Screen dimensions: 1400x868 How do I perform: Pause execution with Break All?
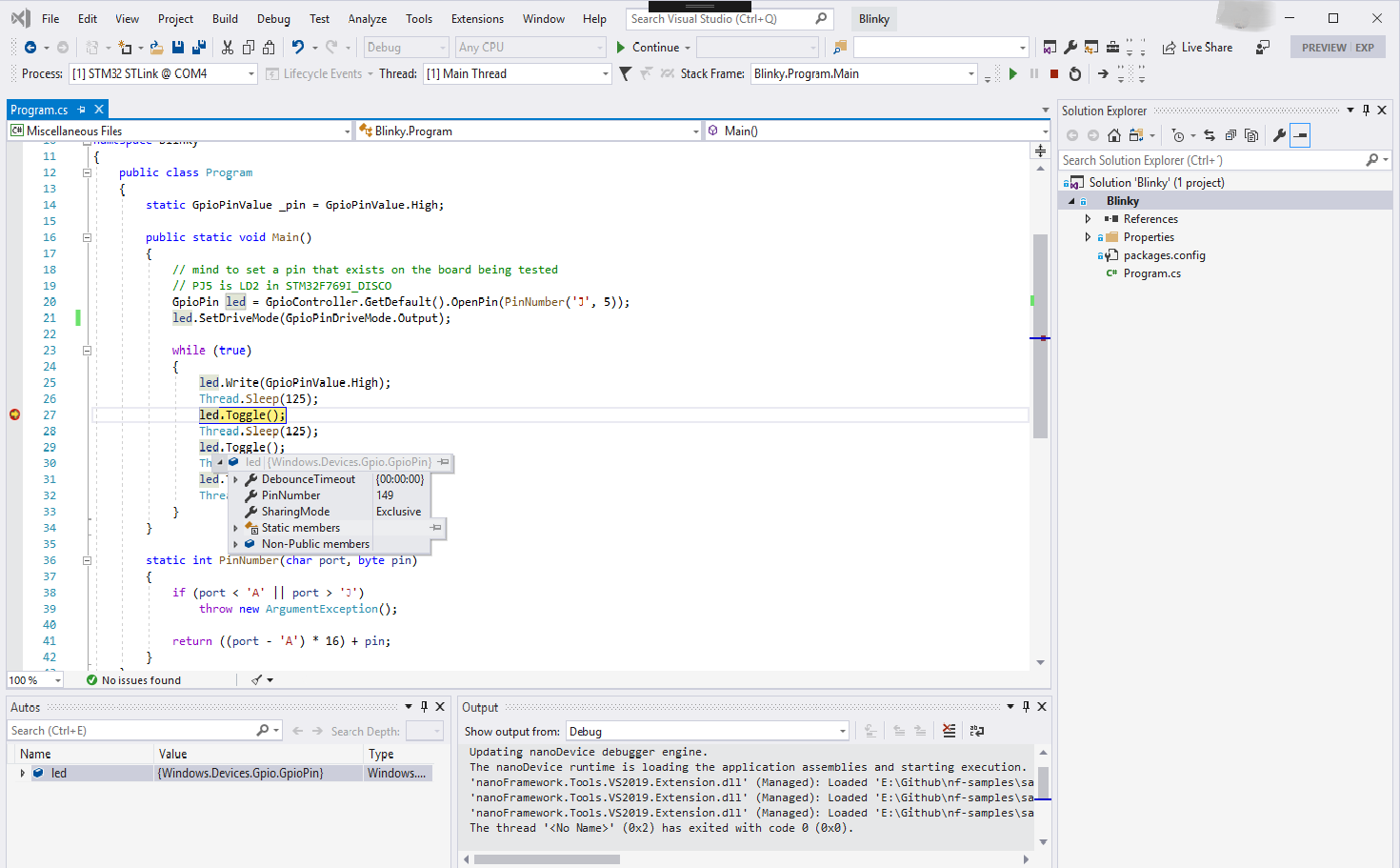(1033, 73)
